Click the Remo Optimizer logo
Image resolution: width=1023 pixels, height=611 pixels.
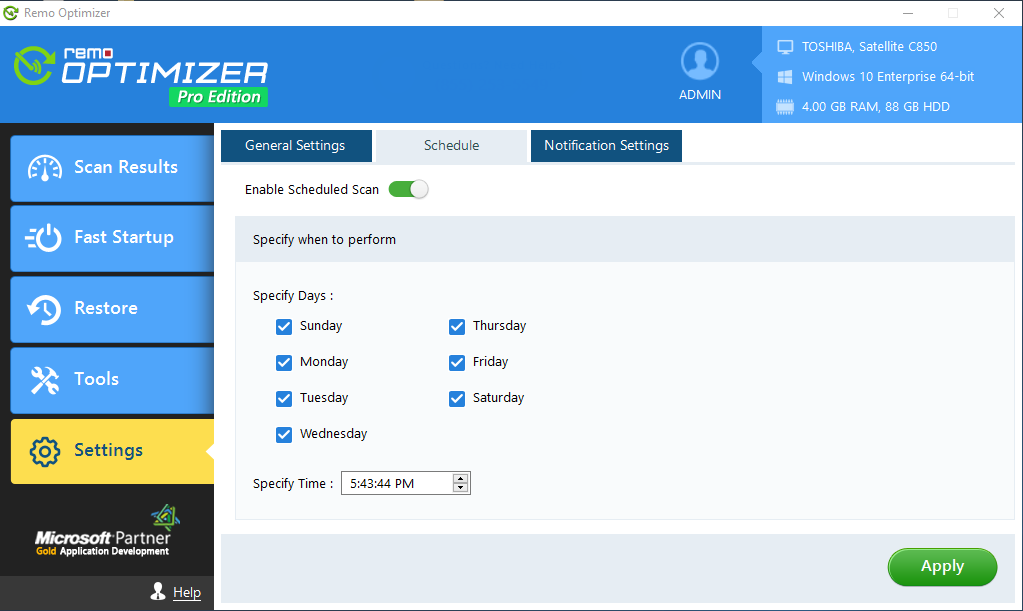click(x=141, y=74)
